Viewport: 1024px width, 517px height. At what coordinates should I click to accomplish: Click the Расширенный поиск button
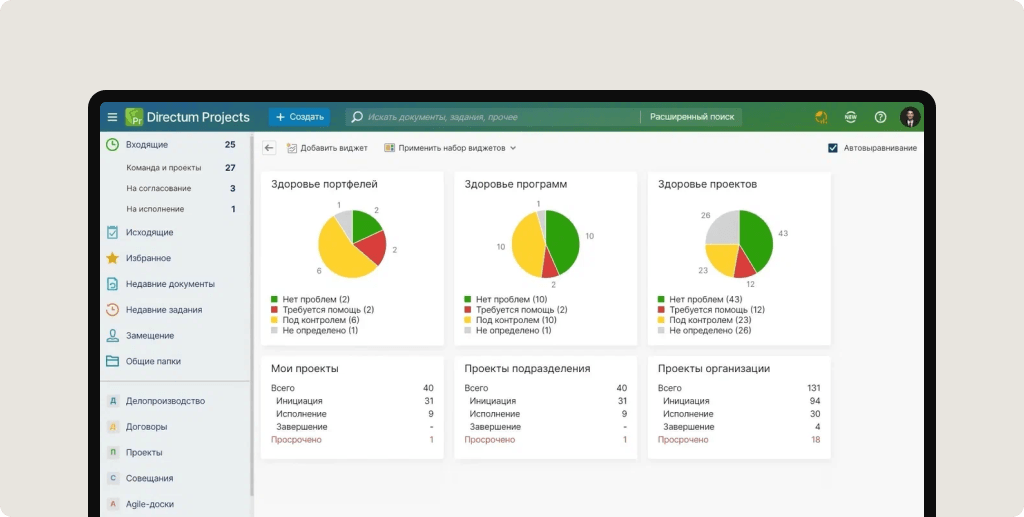692,117
